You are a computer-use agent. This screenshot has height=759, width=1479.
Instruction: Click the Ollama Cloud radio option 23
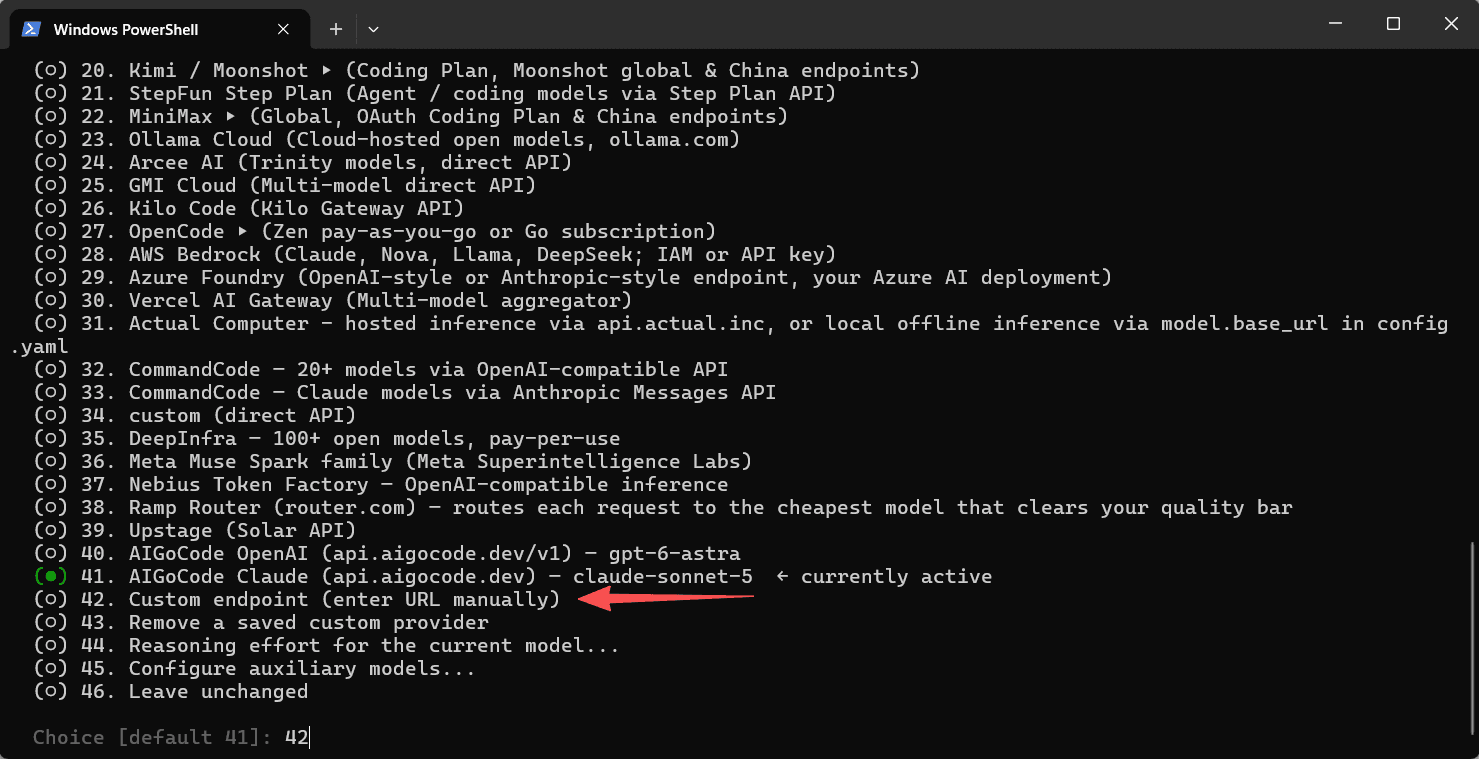click(x=50, y=140)
